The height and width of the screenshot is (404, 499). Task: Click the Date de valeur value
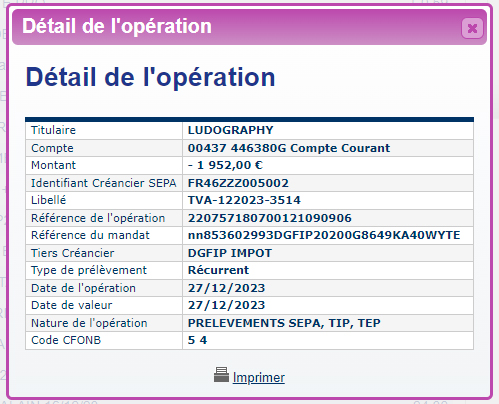[x=227, y=305]
